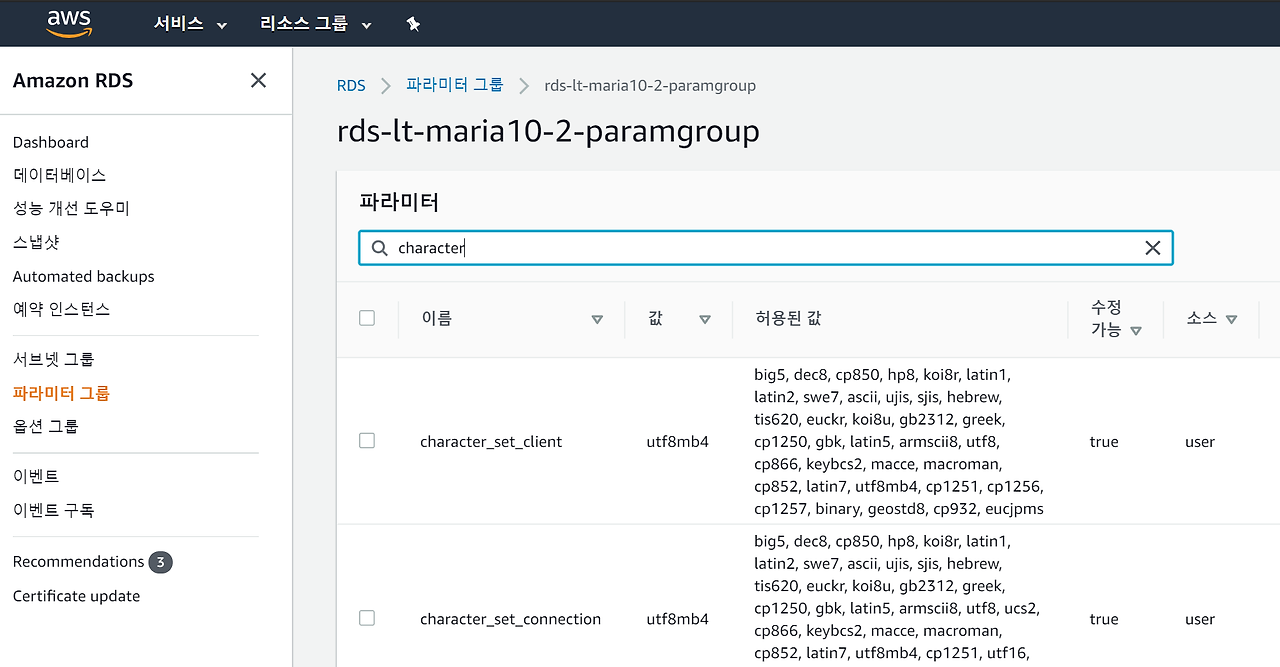
Task: Click the parameter search field
Action: (765, 248)
